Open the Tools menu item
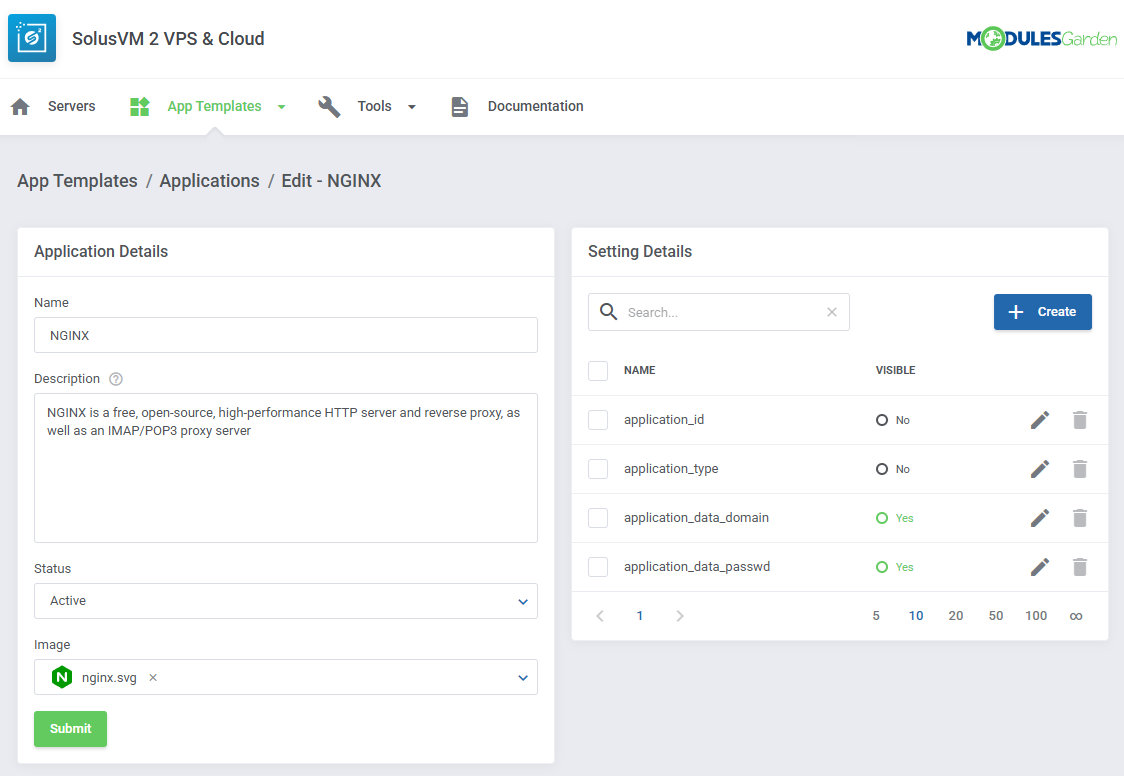The width and height of the screenshot is (1124, 776). 375,106
